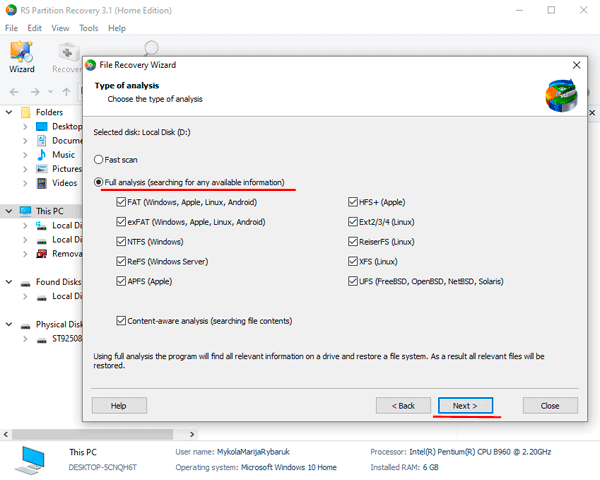Select the Removable drive icon

click(x=41, y=253)
